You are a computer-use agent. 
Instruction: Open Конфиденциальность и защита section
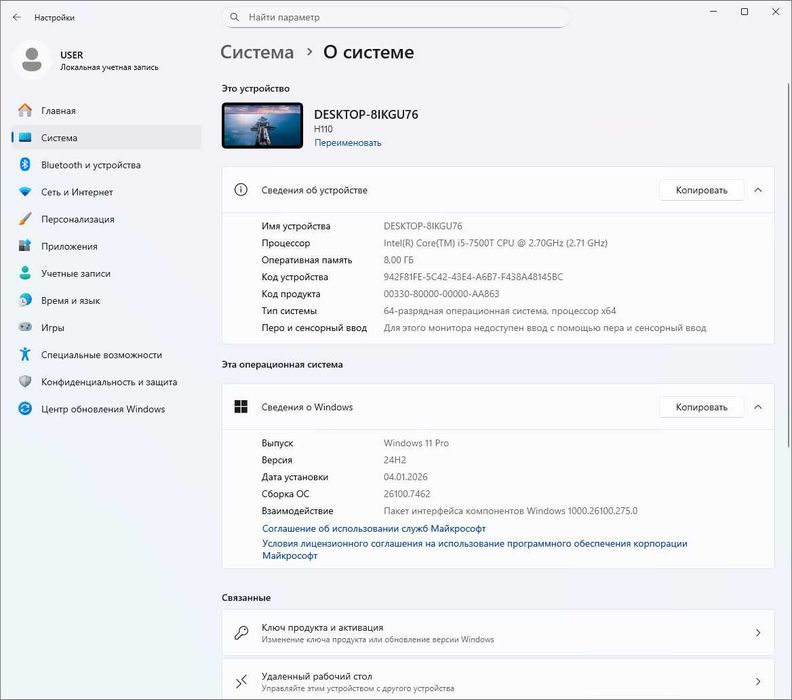[107, 382]
